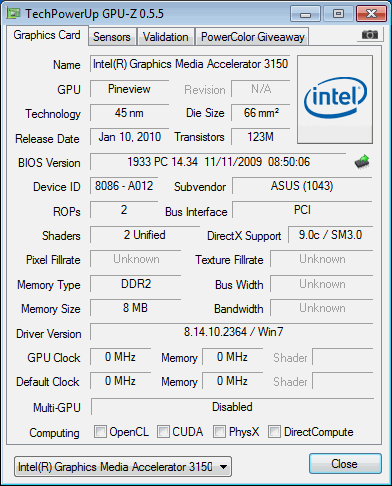Viewport: 392px width, 486px height.
Task: Click the Device ID field 8086 - A012
Action: click(124, 186)
